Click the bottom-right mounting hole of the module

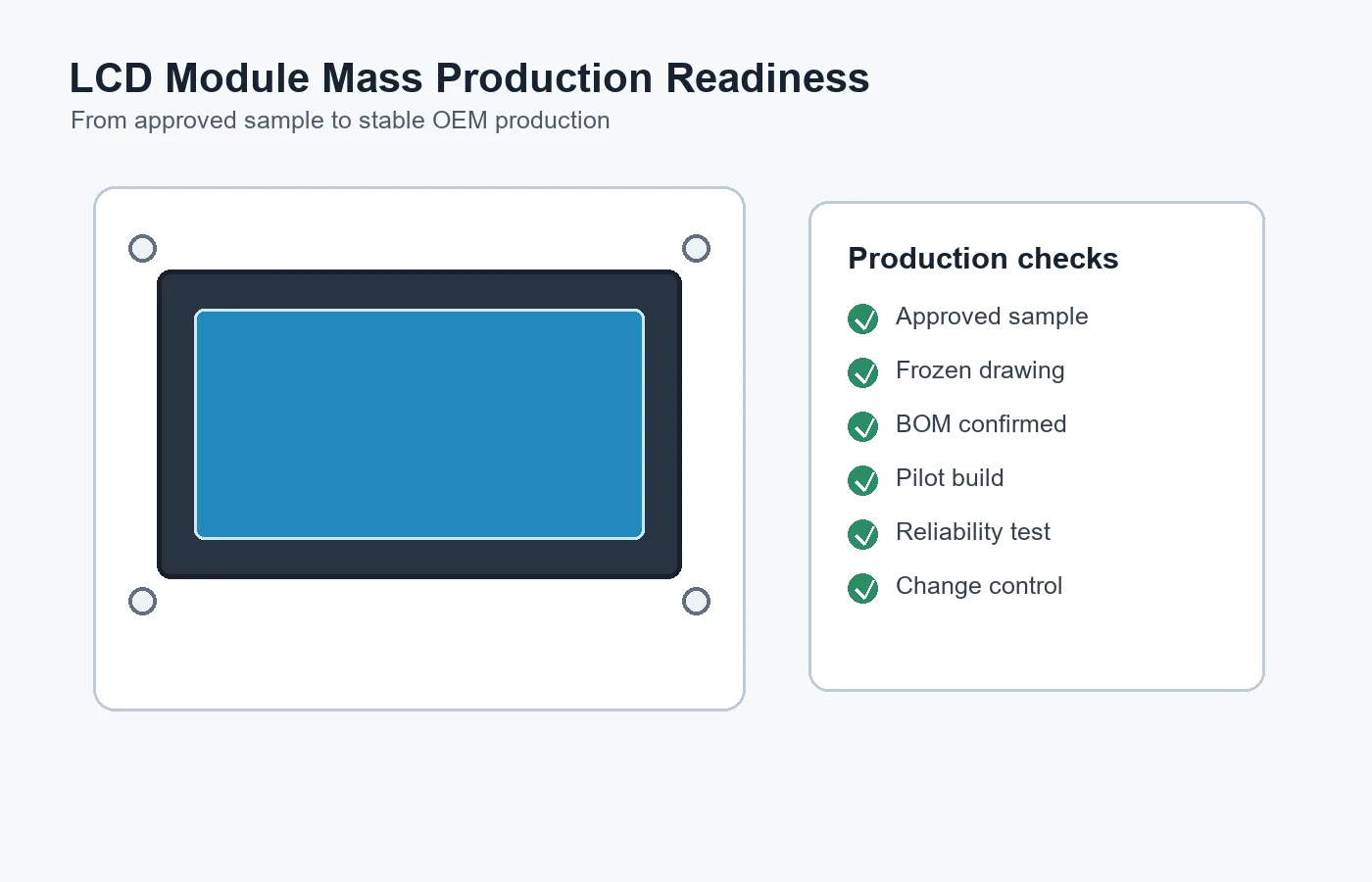pos(696,601)
